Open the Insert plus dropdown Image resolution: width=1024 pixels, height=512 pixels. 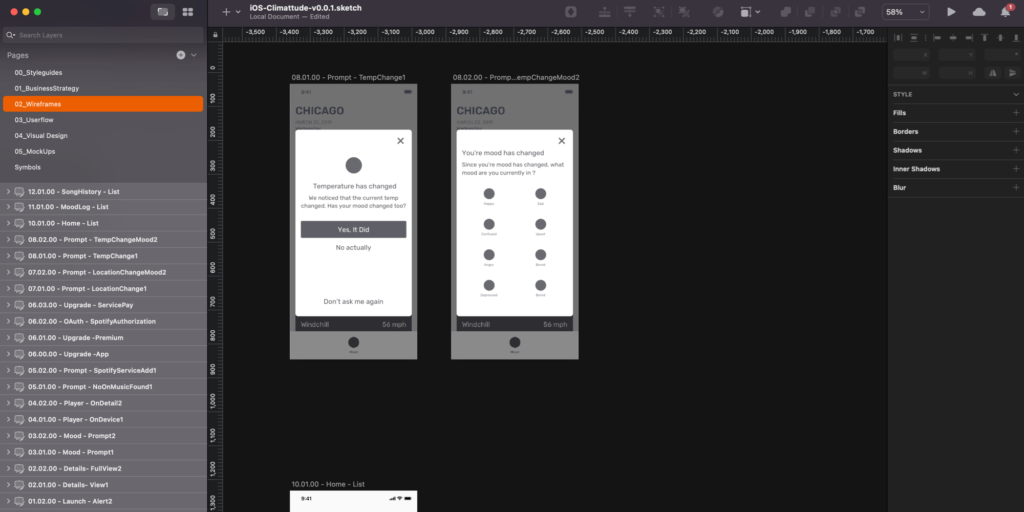[x=231, y=12]
